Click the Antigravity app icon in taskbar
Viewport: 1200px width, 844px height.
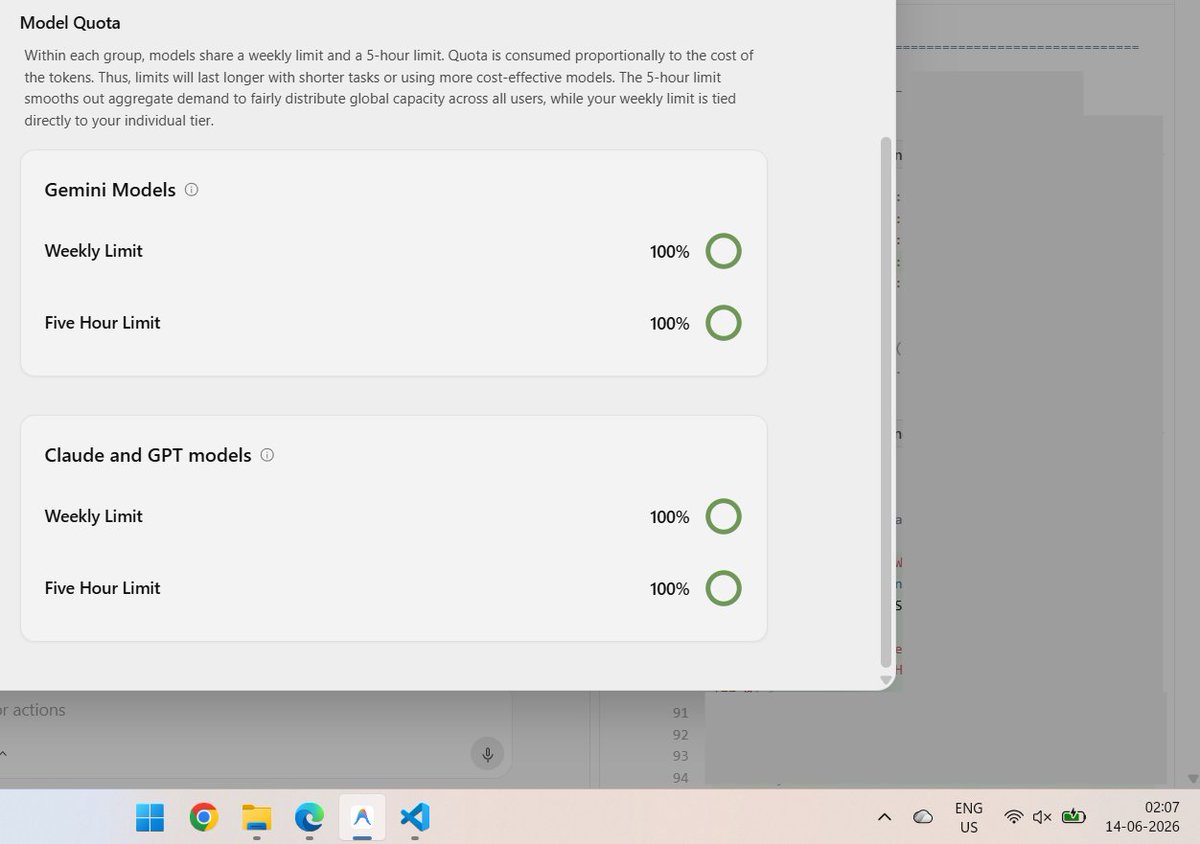click(362, 817)
